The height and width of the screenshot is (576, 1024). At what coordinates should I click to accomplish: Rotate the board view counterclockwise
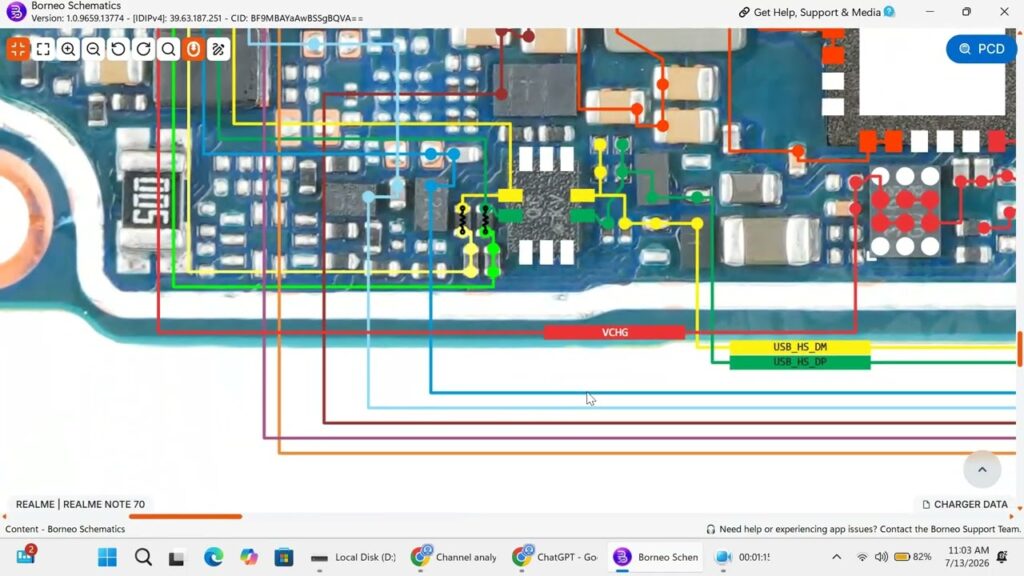click(x=118, y=49)
